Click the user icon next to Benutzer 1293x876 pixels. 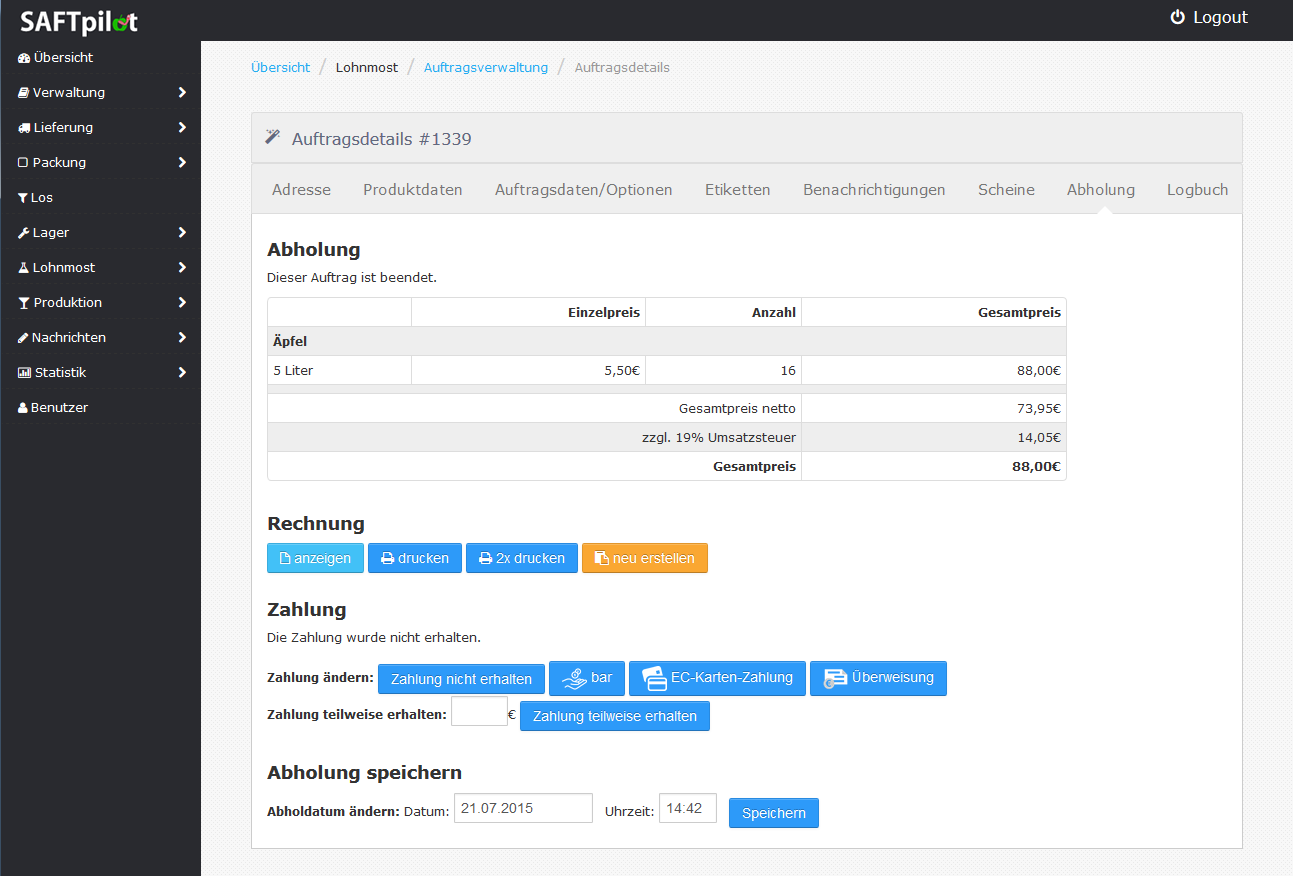click(x=23, y=408)
